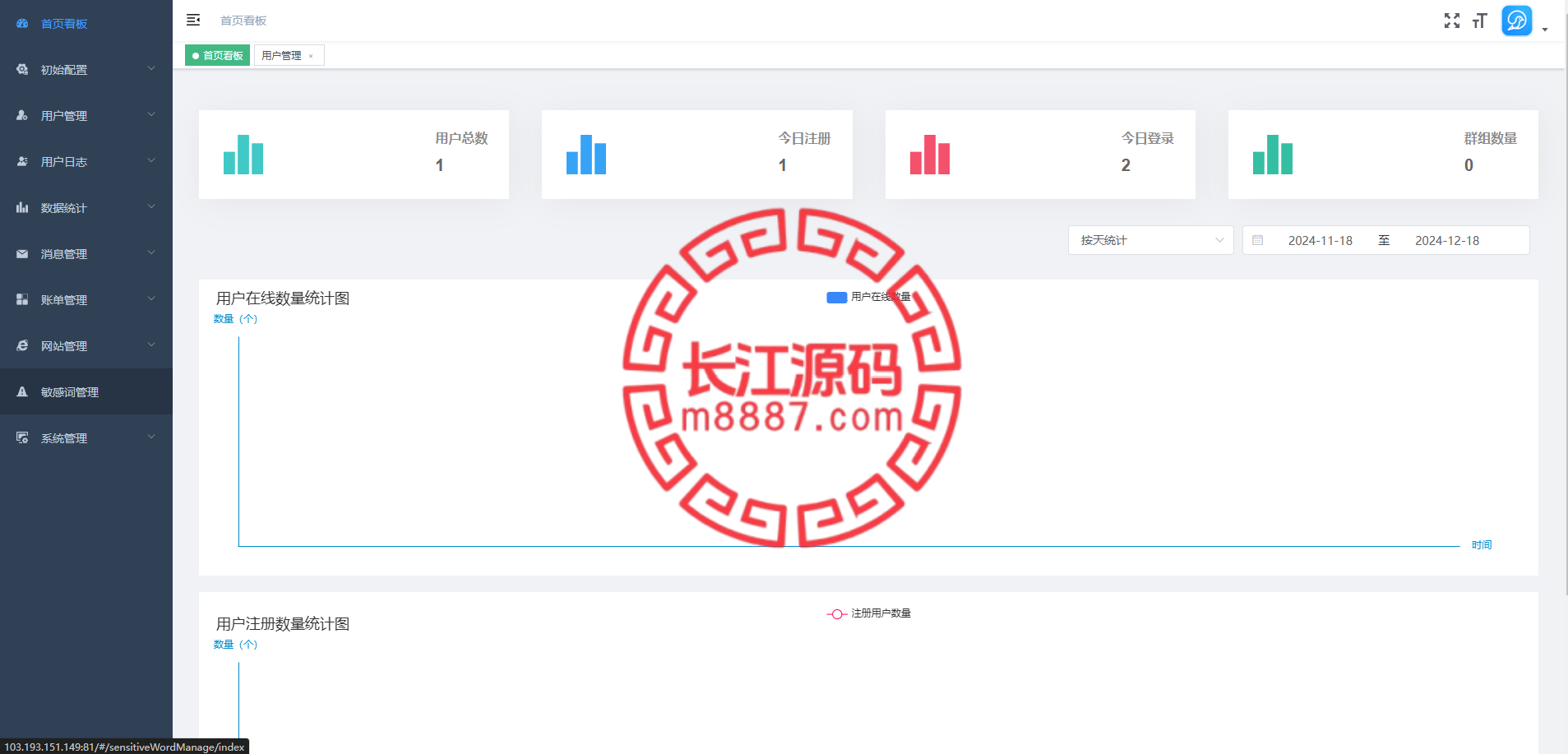Viewport: 1568px width, 754px height.
Task: Click the 用户管理 person icon in the sidebar
Action: tap(22, 116)
